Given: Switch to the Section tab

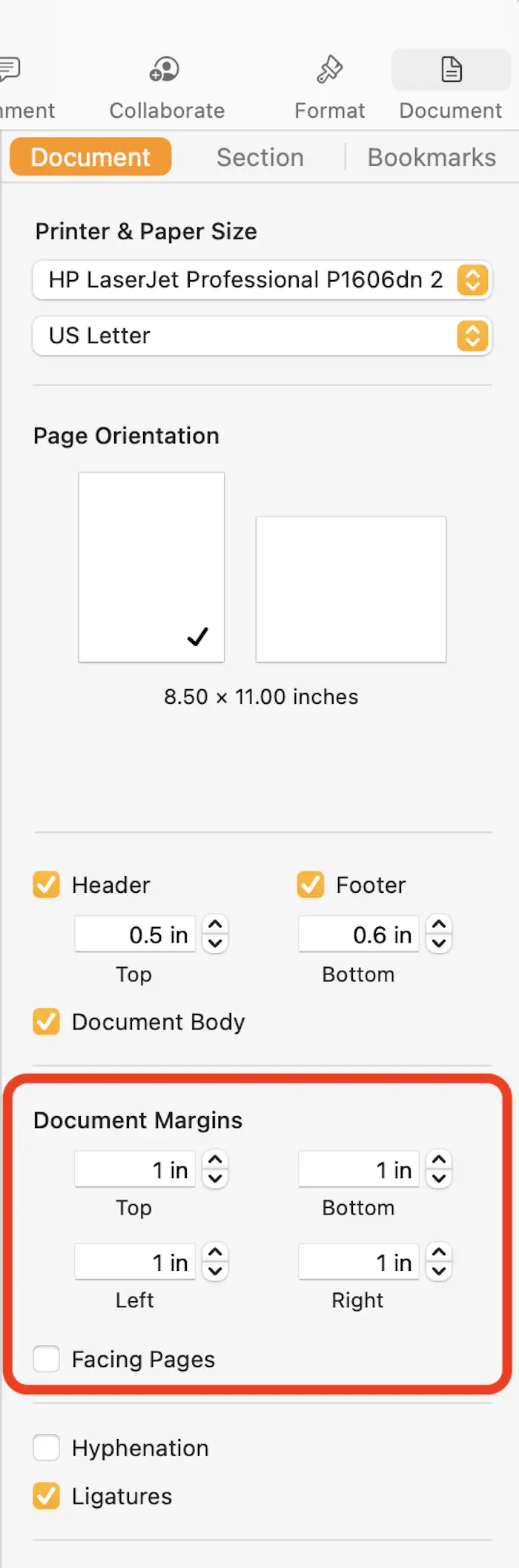Looking at the screenshot, I should pyautogui.click(x=260, y=158).
